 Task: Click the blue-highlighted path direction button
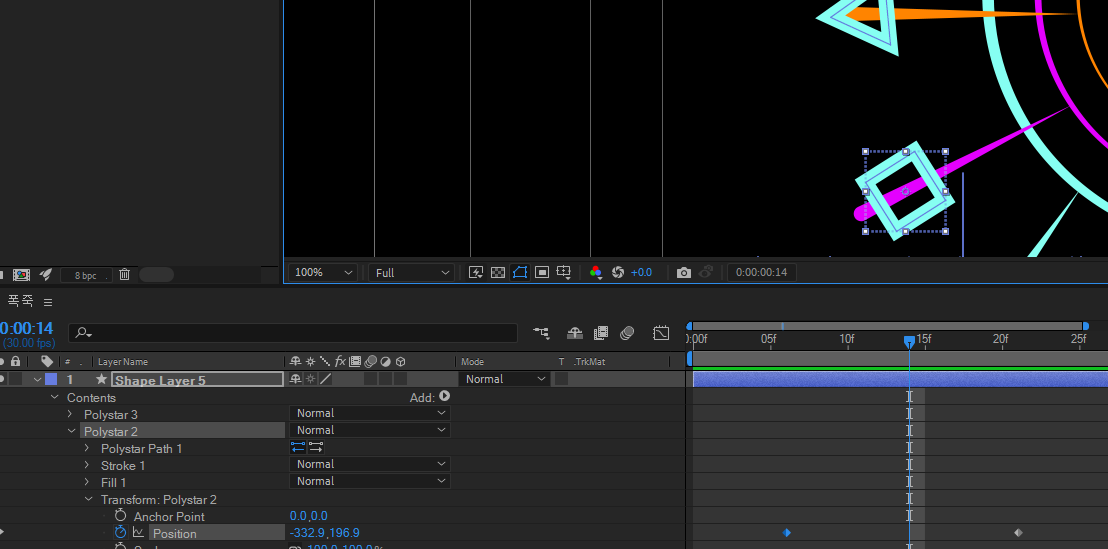298,447
